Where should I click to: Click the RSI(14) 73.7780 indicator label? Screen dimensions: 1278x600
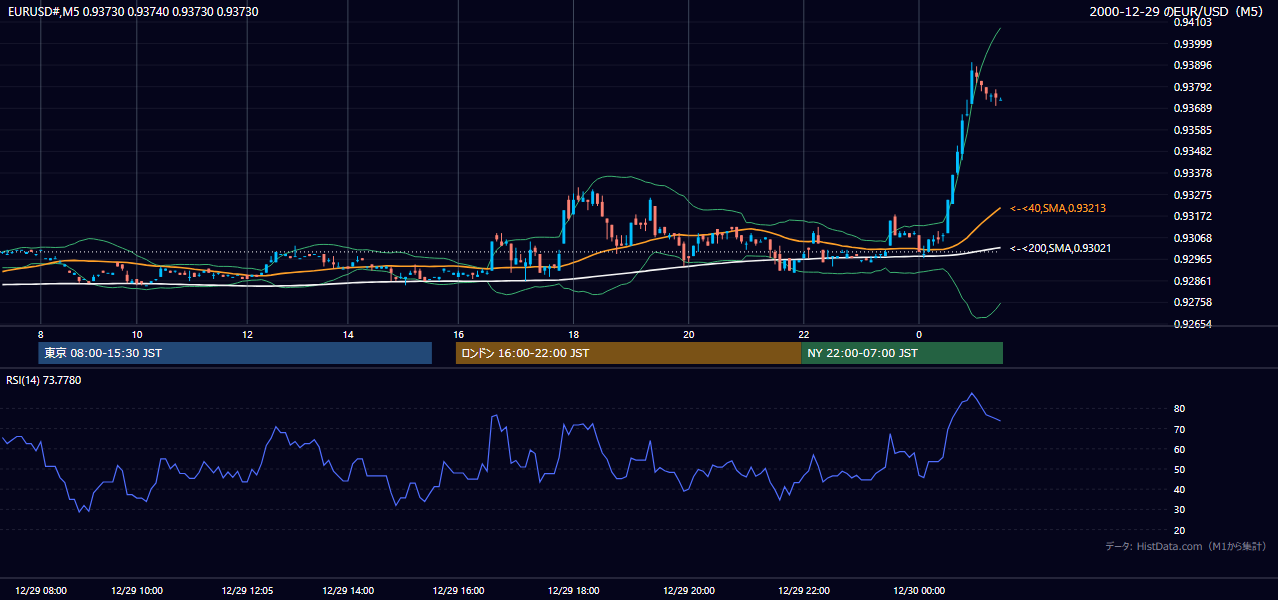(44, 380)
